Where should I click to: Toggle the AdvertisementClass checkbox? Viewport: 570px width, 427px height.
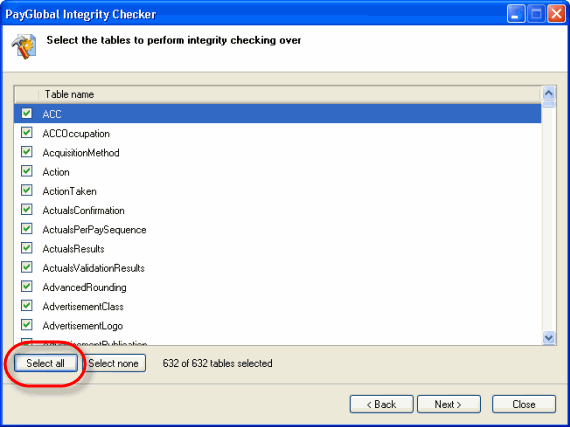(27, 306)
